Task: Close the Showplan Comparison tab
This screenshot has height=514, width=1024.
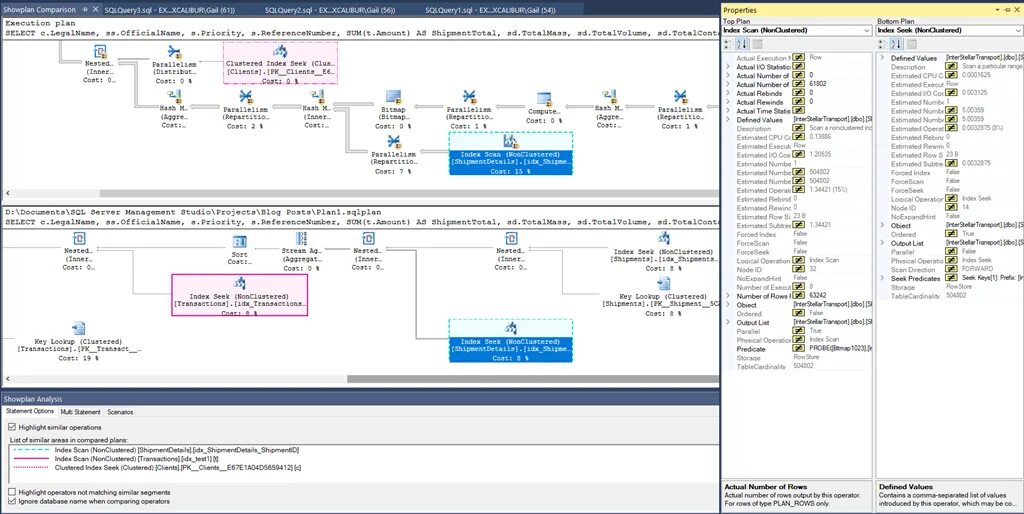Action: (x=95, y=10)
